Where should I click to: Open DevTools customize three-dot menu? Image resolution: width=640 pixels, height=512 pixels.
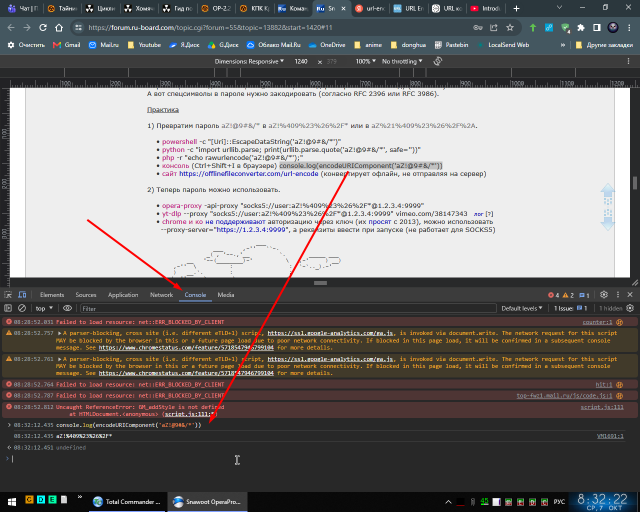click(x=618, y=294)
